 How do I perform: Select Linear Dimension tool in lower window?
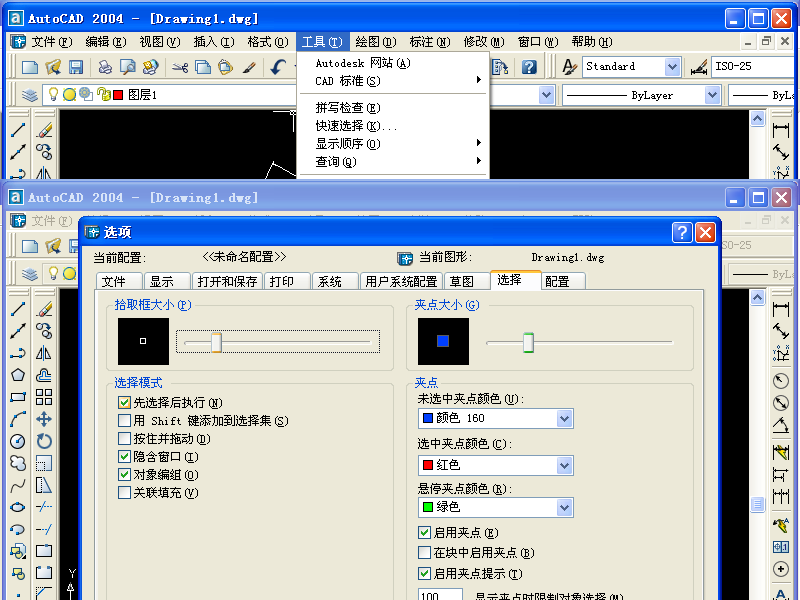(781, 309)
